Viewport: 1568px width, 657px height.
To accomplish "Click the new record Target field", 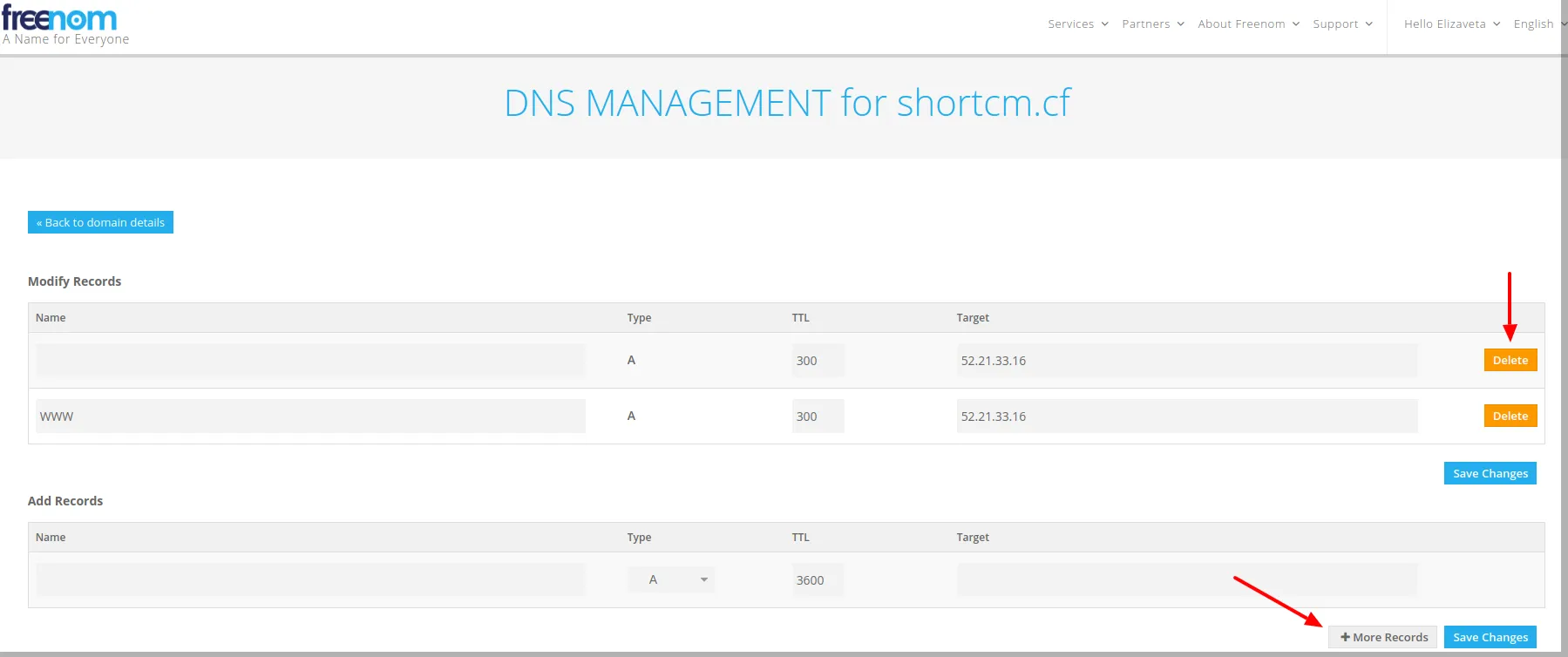I will click(x=1186, y=579).
